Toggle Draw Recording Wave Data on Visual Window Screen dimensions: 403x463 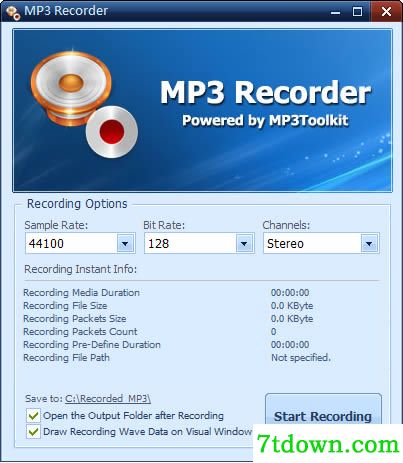coord(33,432)
